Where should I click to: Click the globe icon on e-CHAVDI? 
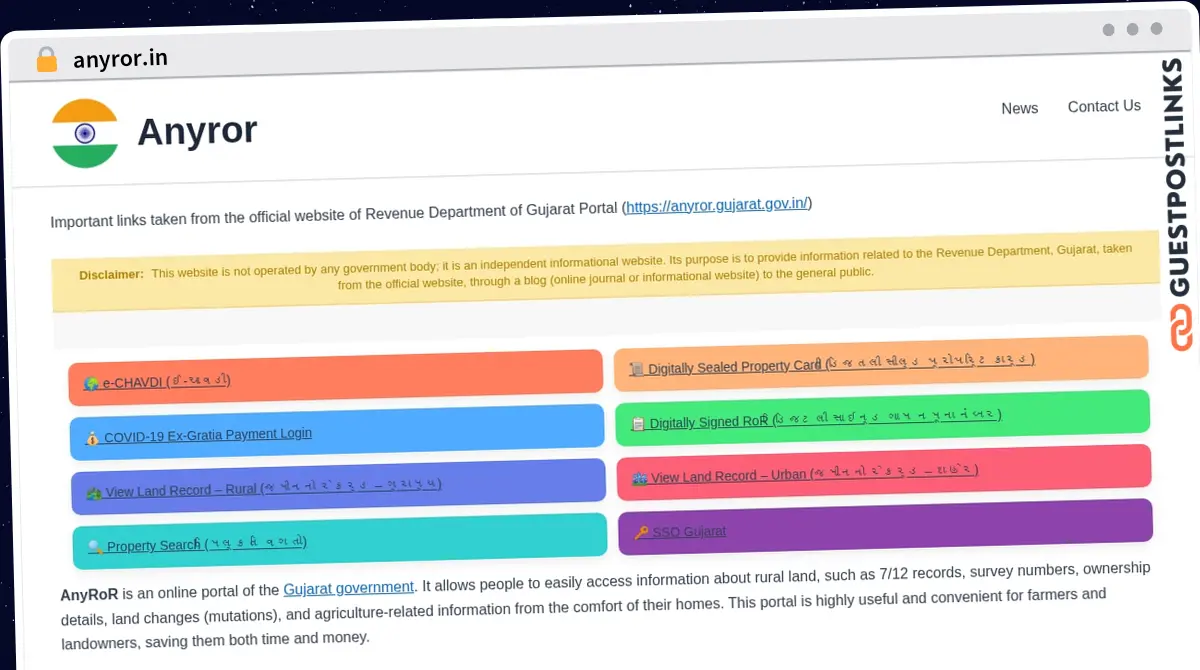91,384
